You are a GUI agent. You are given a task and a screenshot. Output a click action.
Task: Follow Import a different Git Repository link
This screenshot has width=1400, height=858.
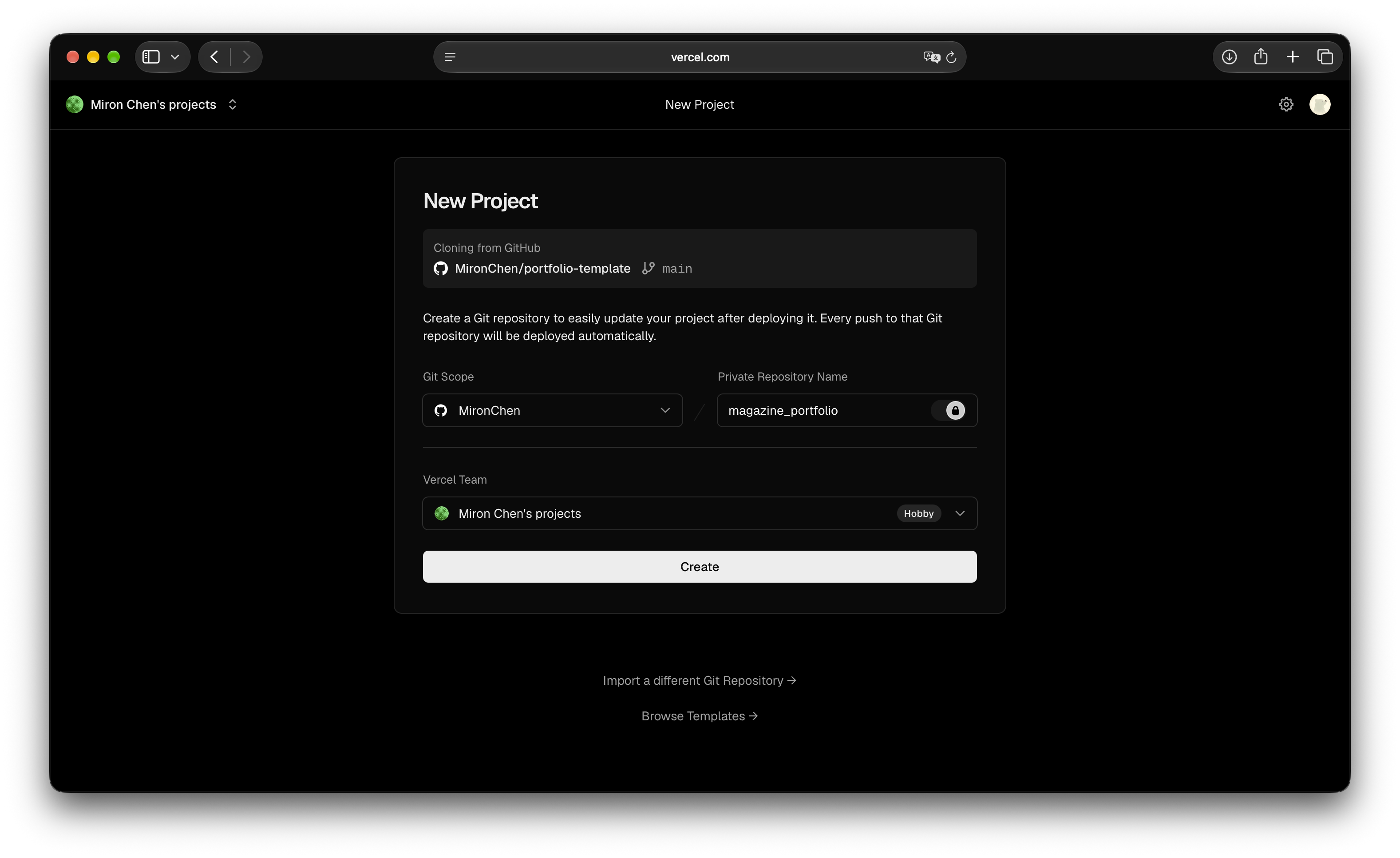[x=700, y=681]
